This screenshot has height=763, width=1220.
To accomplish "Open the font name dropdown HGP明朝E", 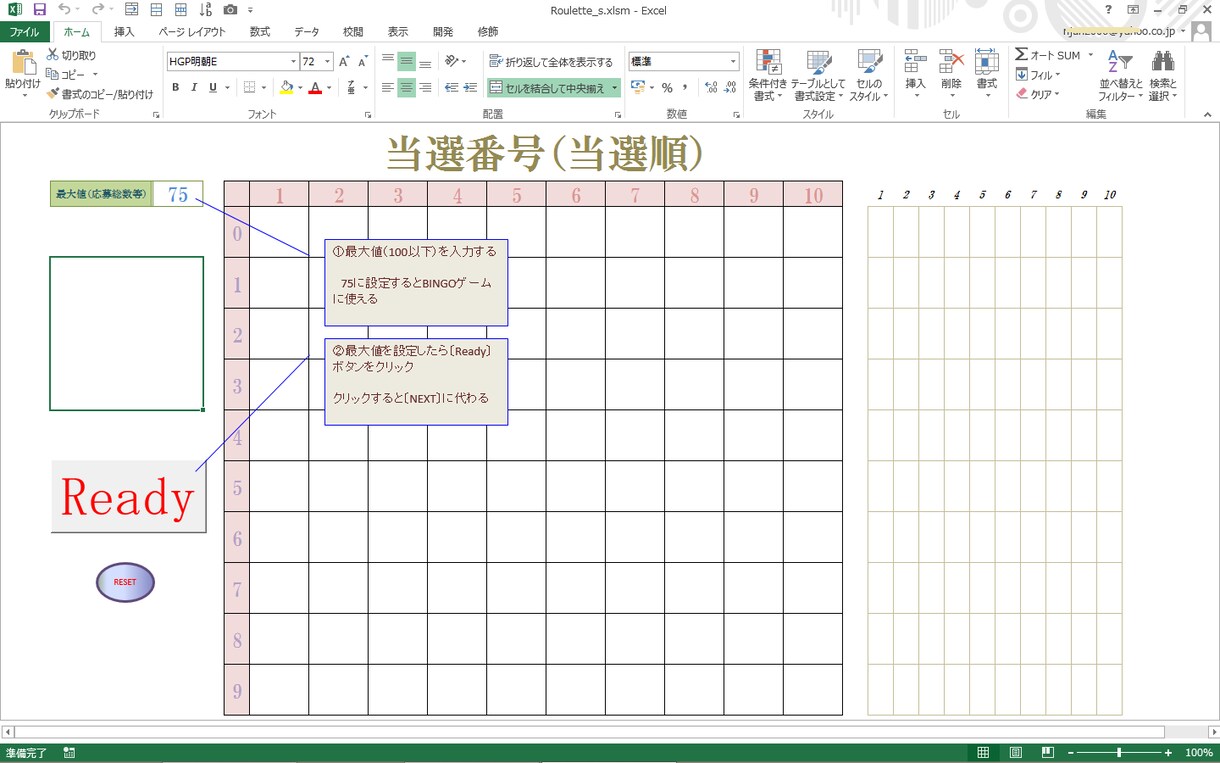I will click(x=292, y=61).
